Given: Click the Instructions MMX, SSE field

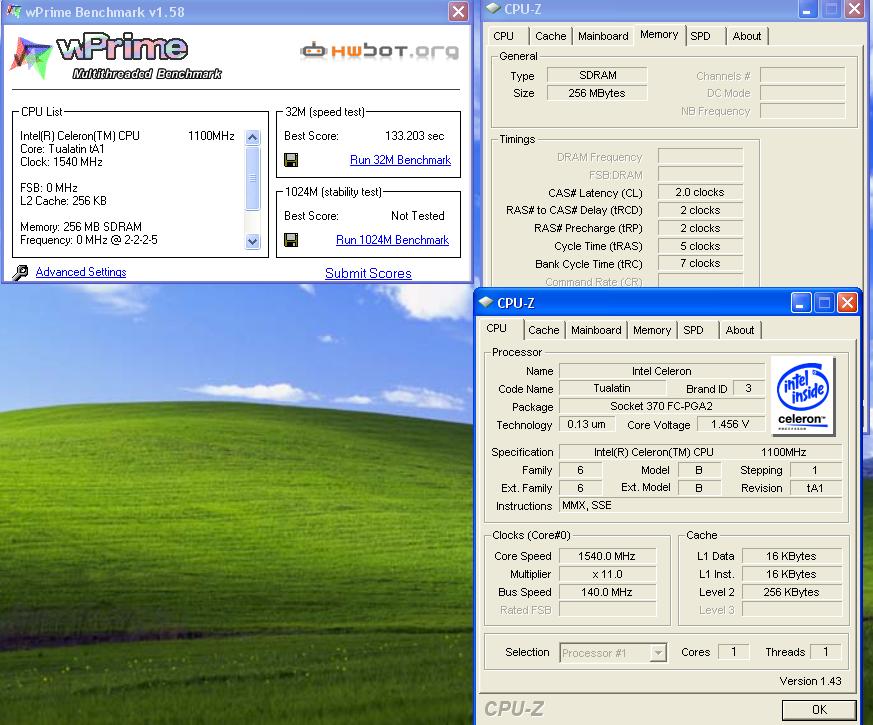Looking at the screenshot, I should (x=700, y=506).
